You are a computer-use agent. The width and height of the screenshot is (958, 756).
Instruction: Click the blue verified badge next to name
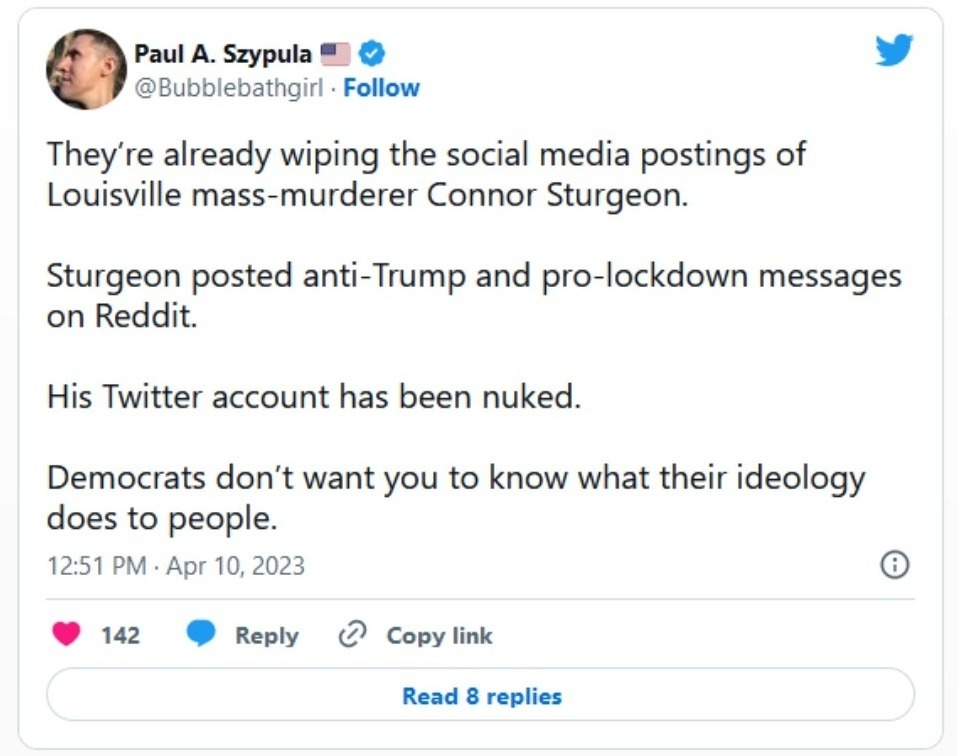(372, 54)
